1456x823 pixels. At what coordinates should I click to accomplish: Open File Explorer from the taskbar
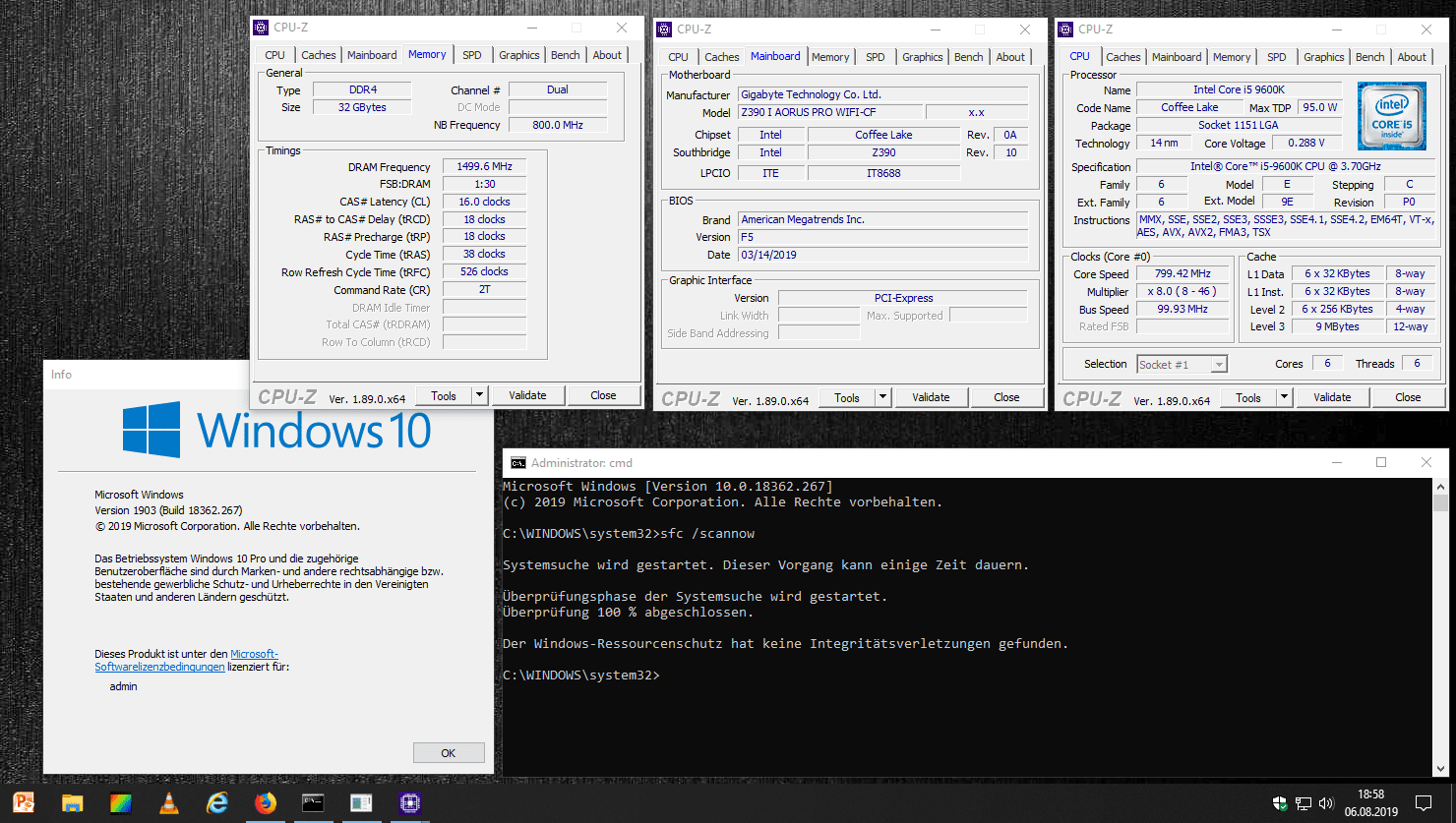[x=72, y=802]
